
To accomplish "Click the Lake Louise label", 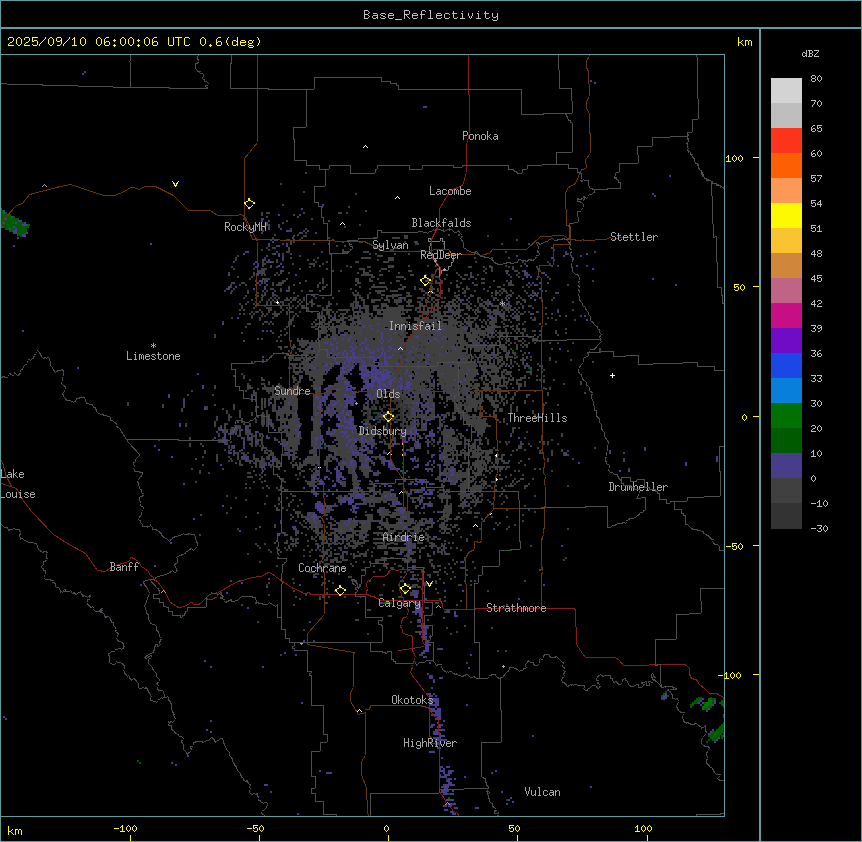I will point(18,484).
